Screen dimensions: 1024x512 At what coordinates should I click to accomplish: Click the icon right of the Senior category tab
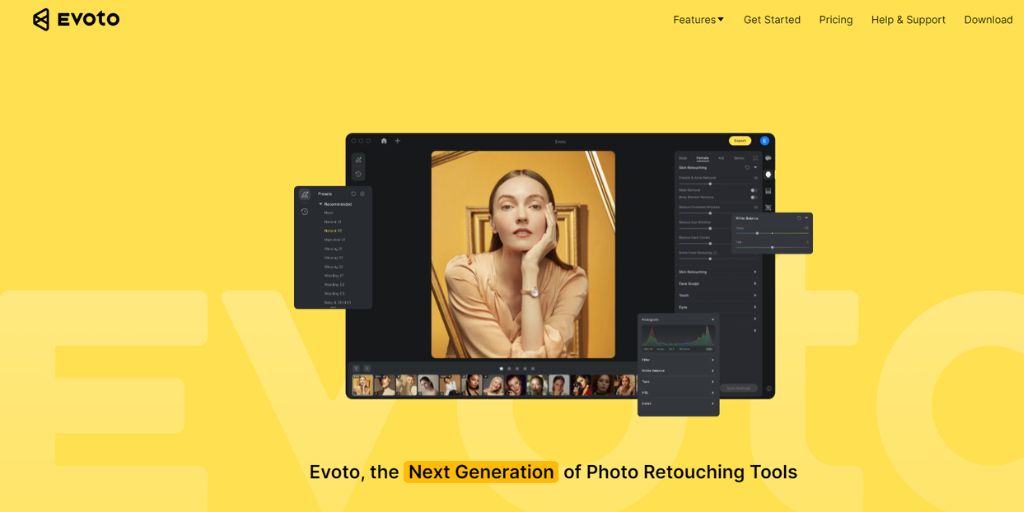756,158
